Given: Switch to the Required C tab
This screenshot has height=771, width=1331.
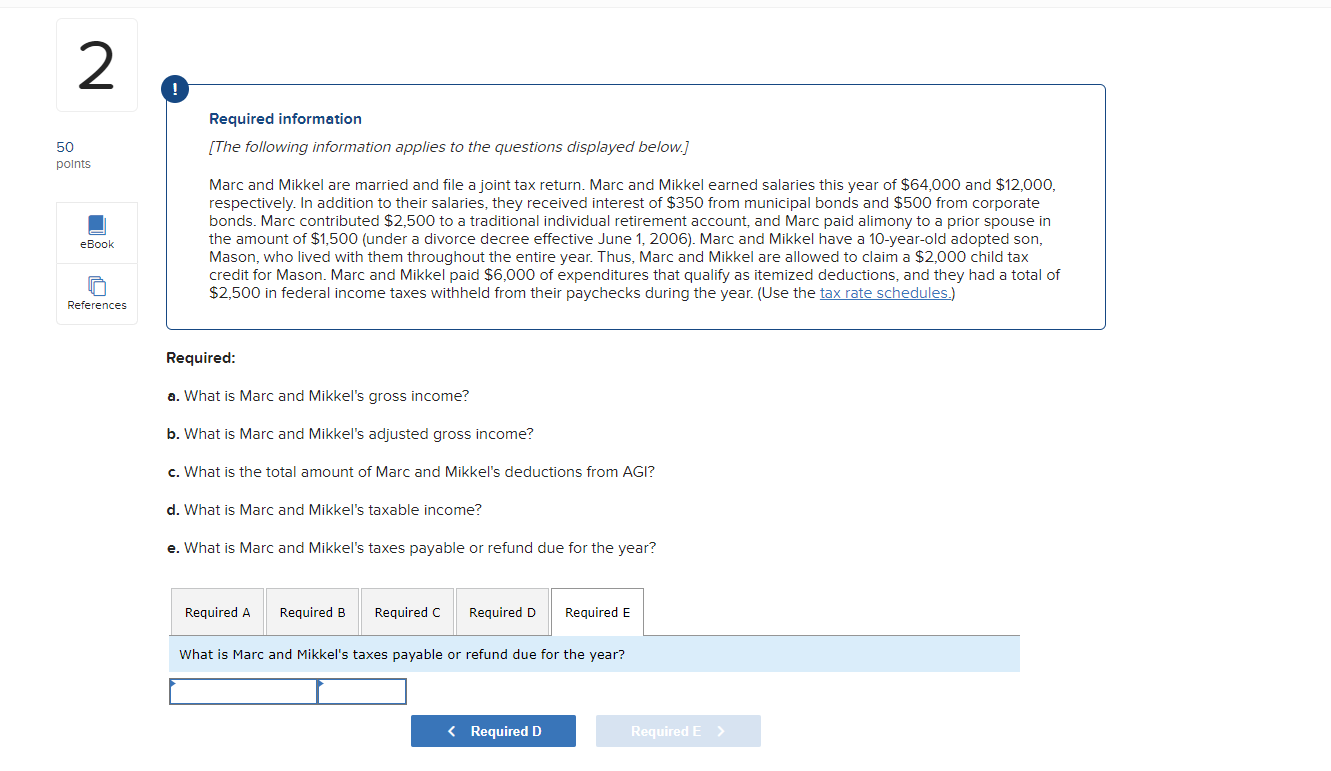Looking at the screenshot, I should pyautogui.click(x=407, y=611).
